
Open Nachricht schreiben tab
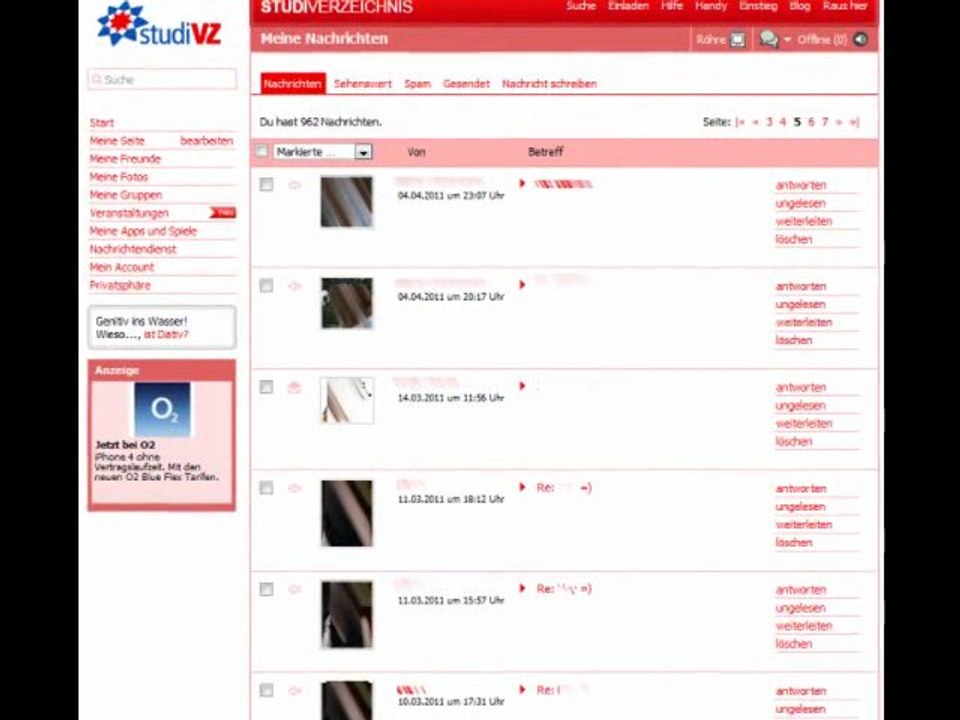(x=549, y=84)
